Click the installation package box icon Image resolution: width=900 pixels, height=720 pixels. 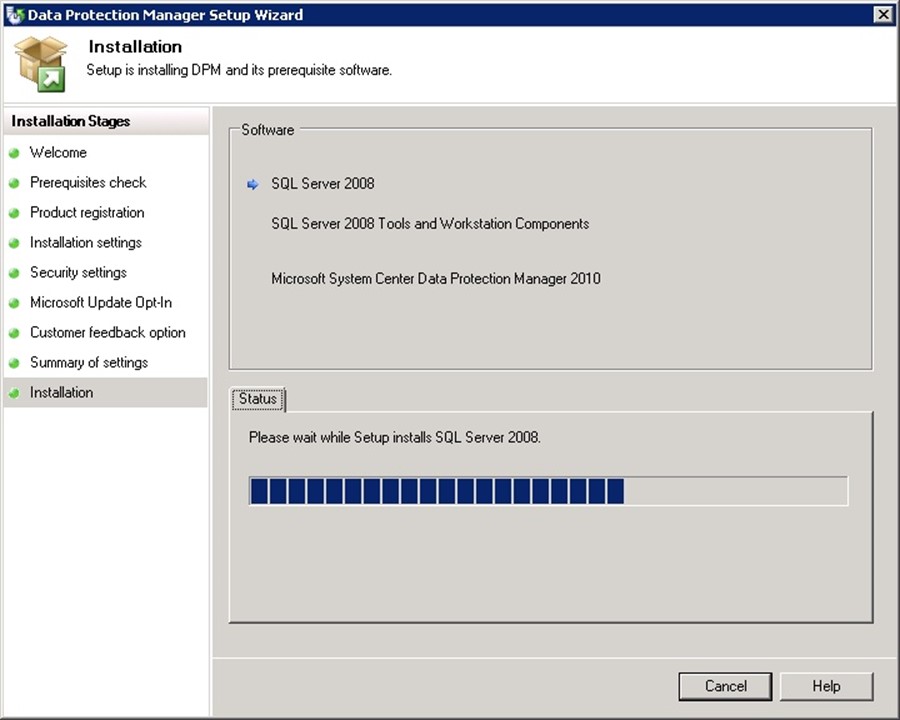tap(40, 63)
